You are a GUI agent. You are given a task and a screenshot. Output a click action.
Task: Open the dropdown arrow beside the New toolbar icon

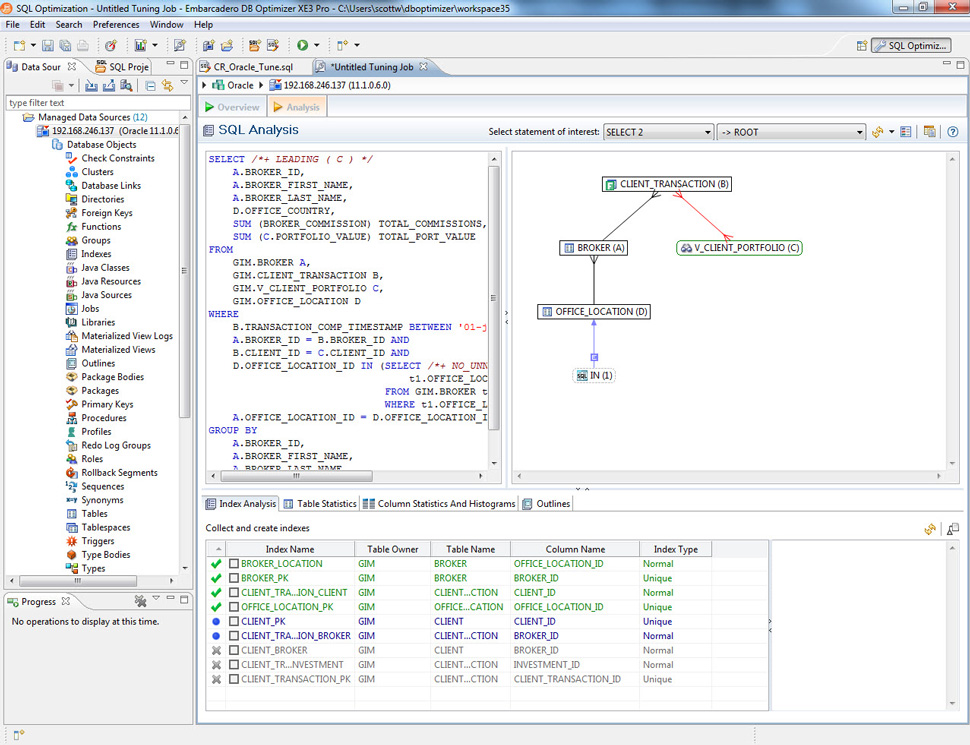(x=33, y=45)
